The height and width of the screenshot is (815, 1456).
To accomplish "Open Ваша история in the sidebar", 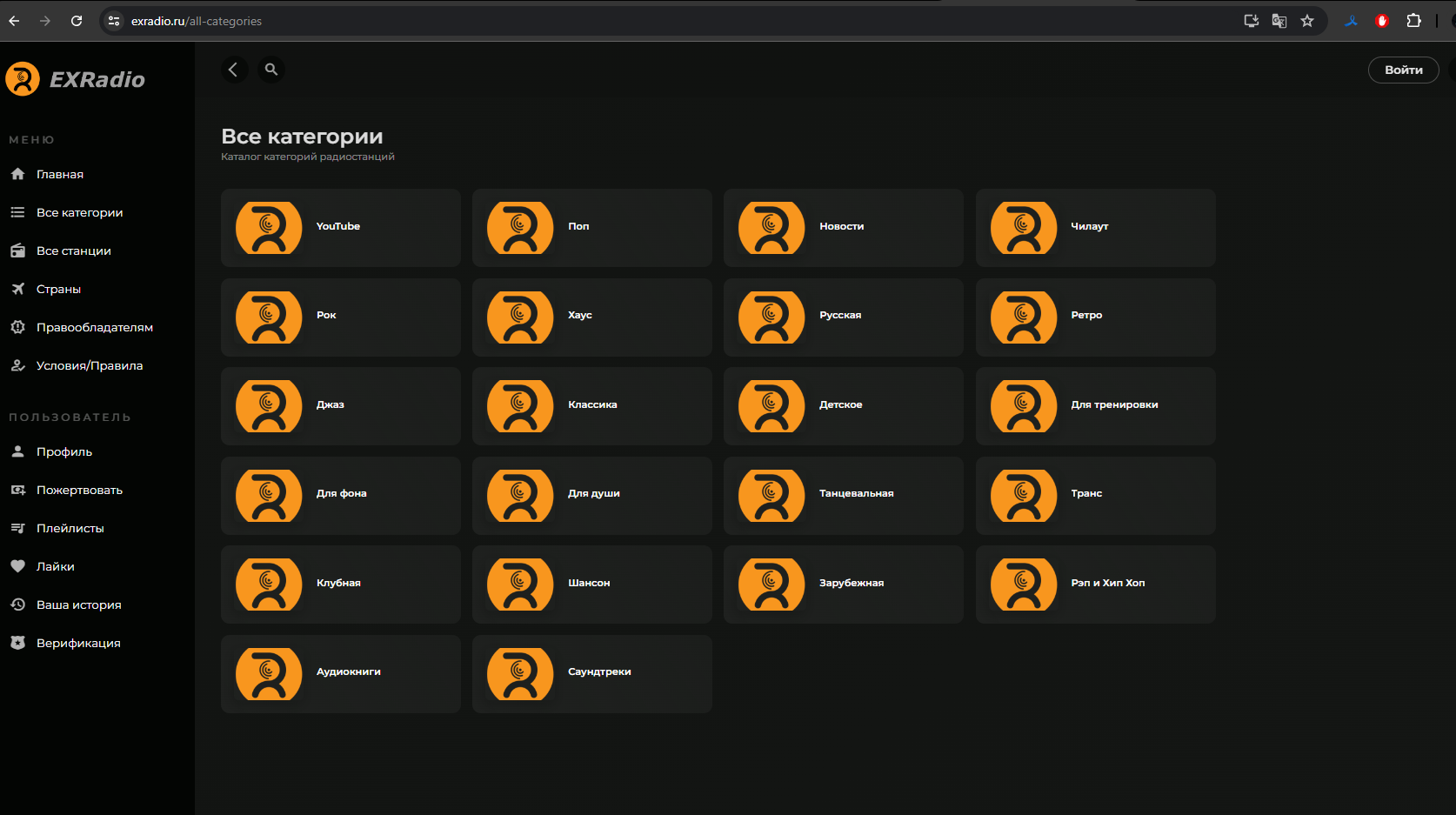I will [x=78, y=605].
